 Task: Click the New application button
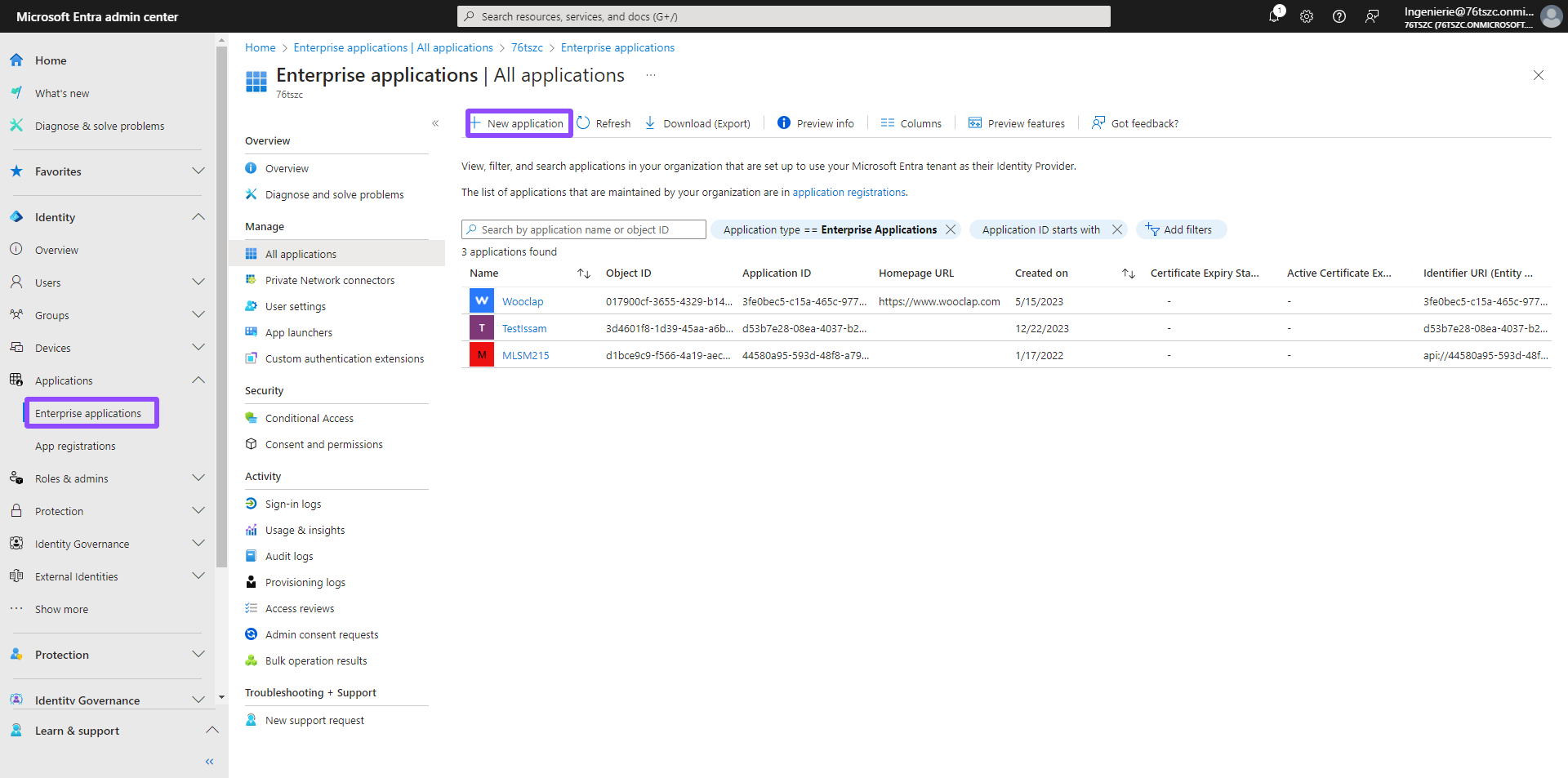coord(519,123)
